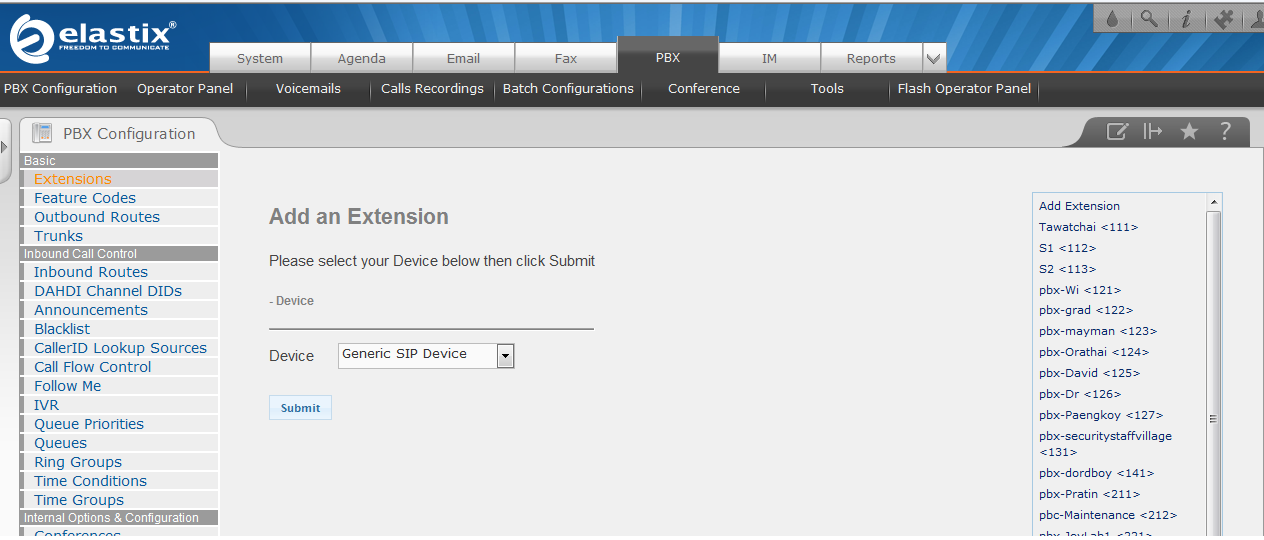
Task: Expand the left side panel arrow
Action: [5, 147]
